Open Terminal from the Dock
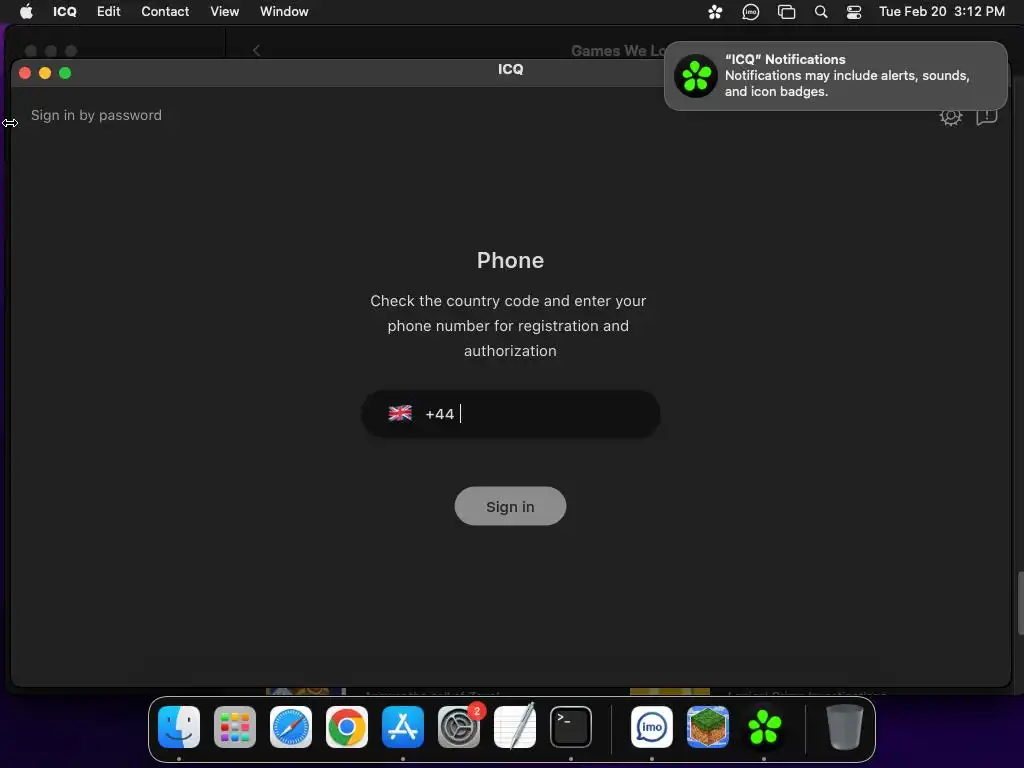This screenshot has width=1024, height=768. [571, 727]
